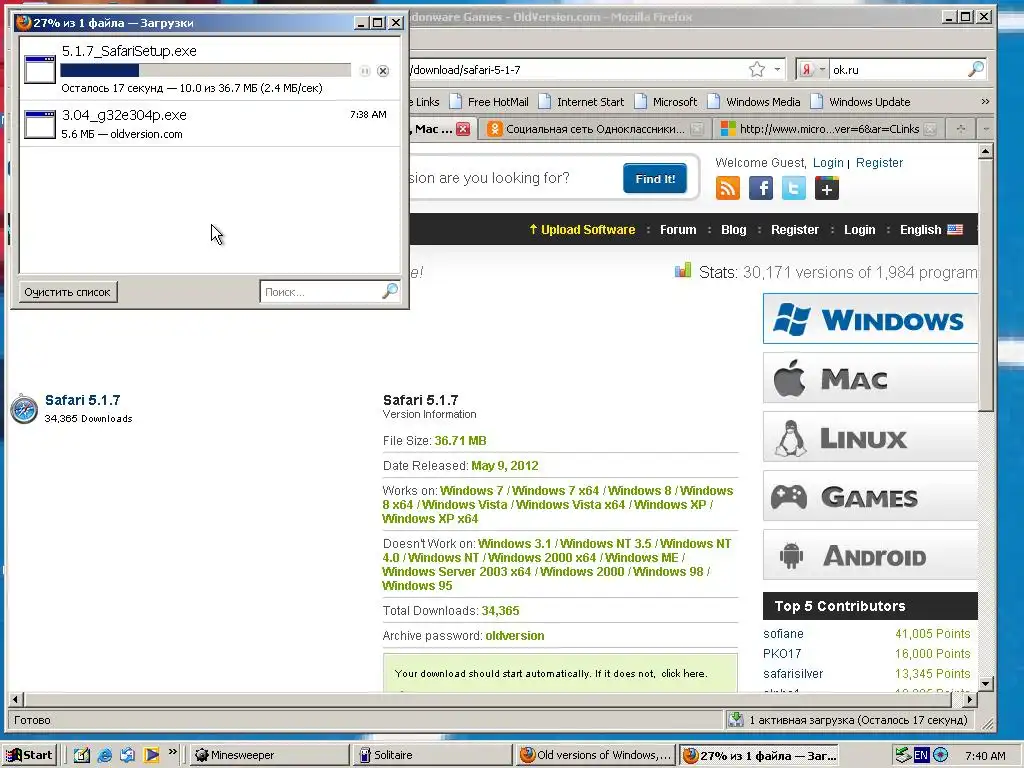Click the Safari 5.1.7 title link
1024x768 pixels.
coord(82,400)
